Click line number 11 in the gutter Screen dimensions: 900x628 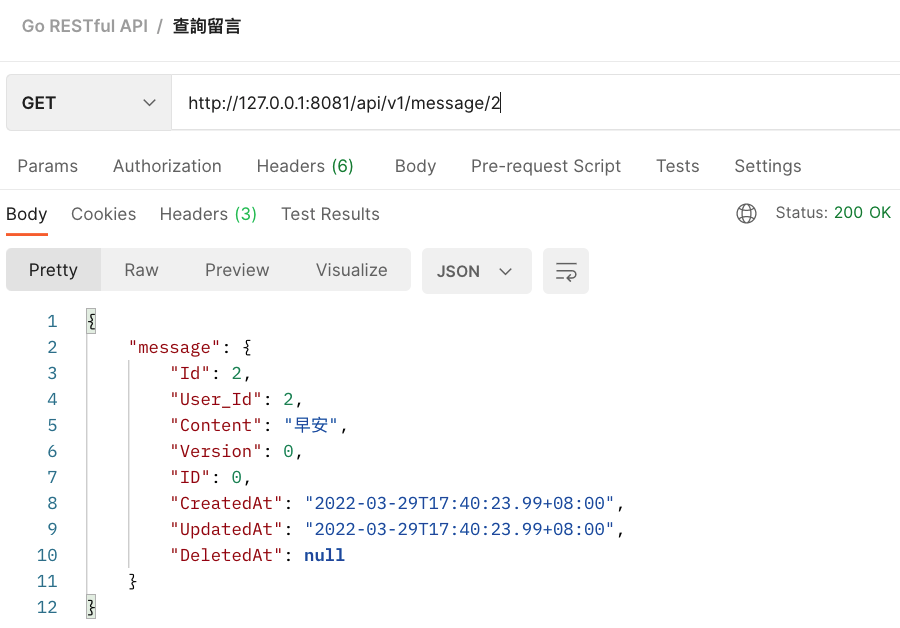[47, 581]
